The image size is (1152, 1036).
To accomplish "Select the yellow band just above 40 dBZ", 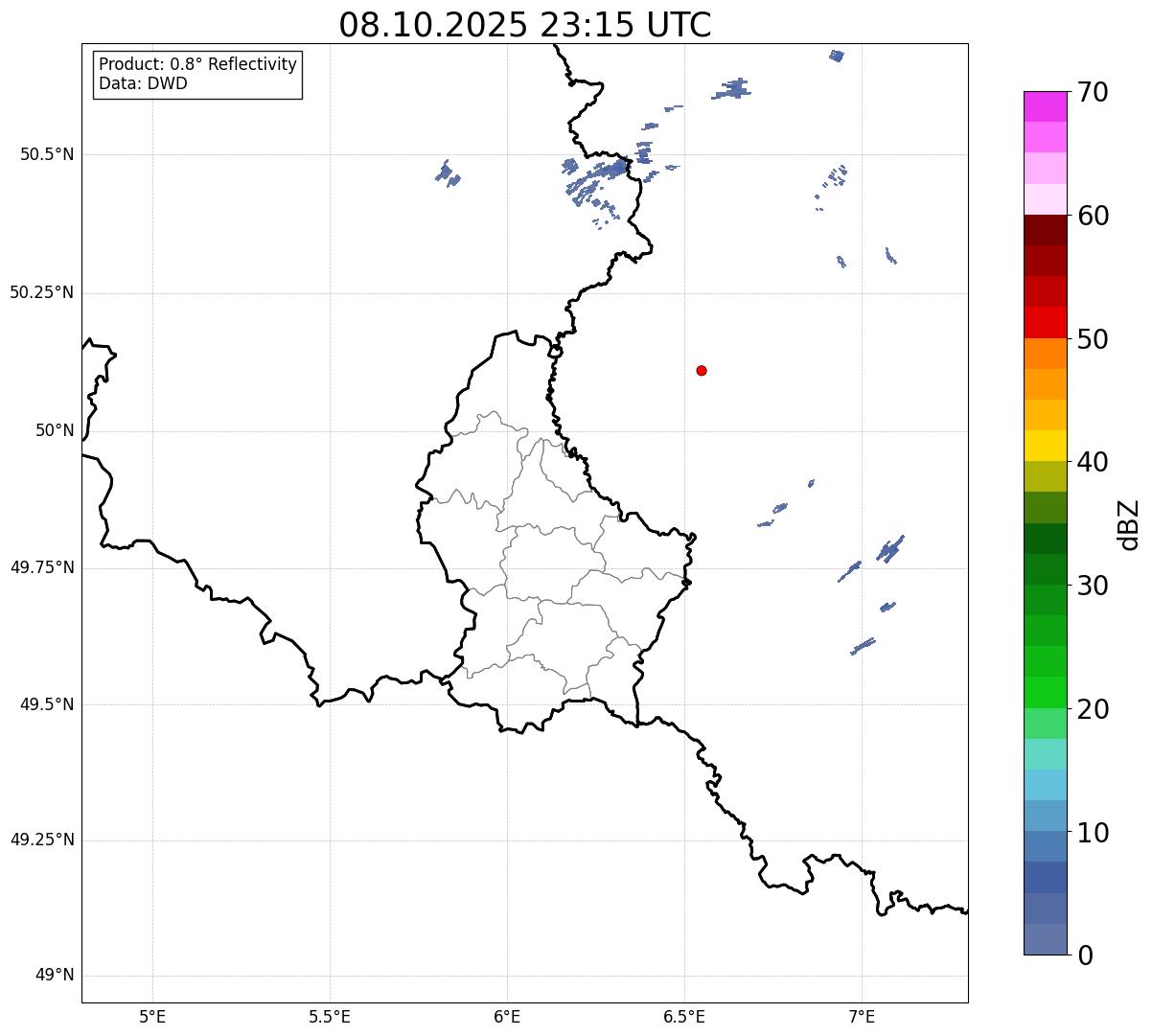I will pyautogui.click(x=1046, y=446).
